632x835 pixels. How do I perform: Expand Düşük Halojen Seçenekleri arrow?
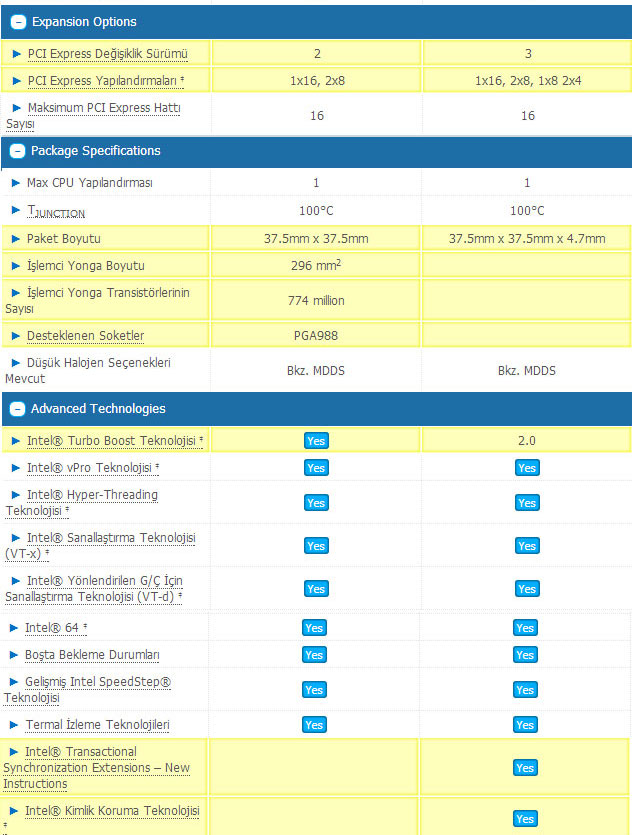[16, 363]
